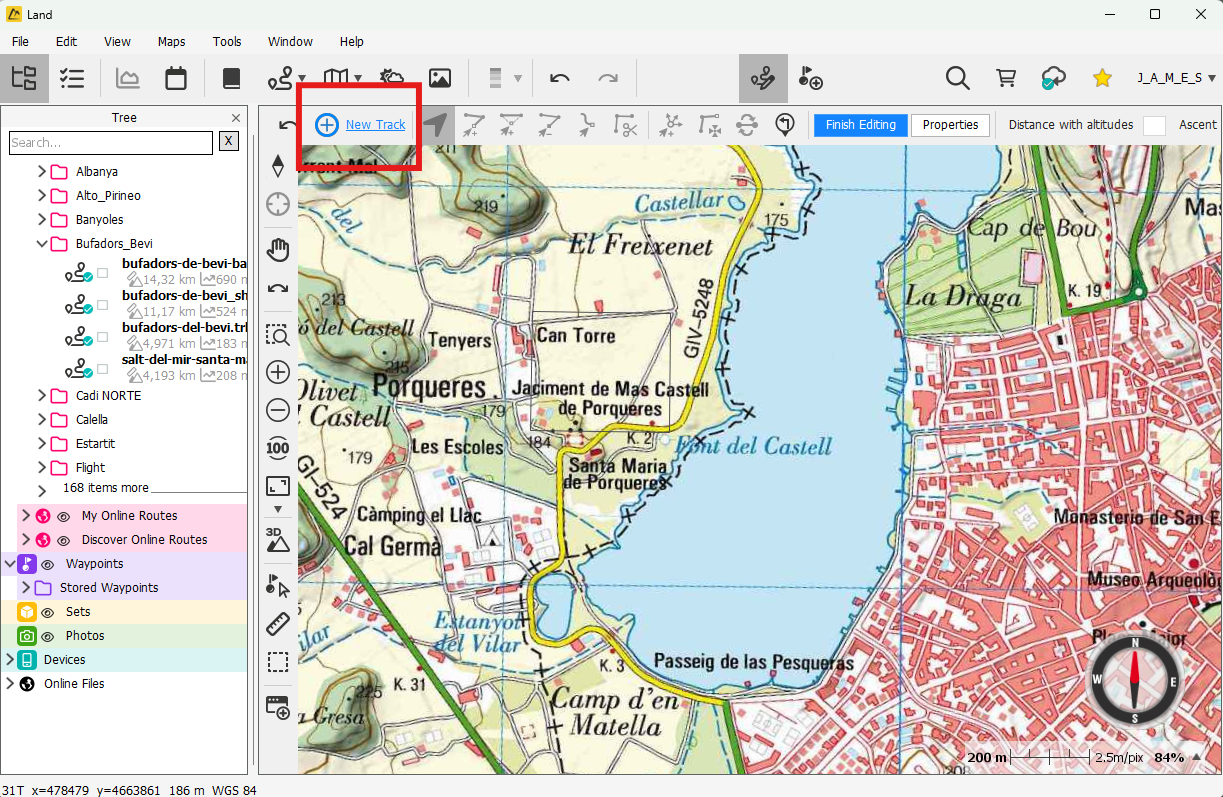Click the zoom out minus icon
The height and width of the screenshot is (797, 1223).
(278, 411)
